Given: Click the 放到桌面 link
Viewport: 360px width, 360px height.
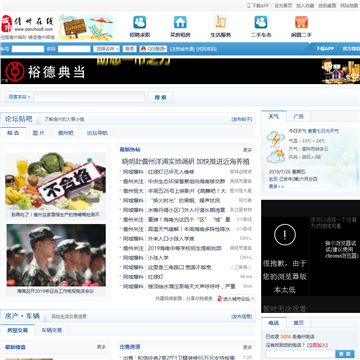Looking at the screenshot, I should click(327, 6).
